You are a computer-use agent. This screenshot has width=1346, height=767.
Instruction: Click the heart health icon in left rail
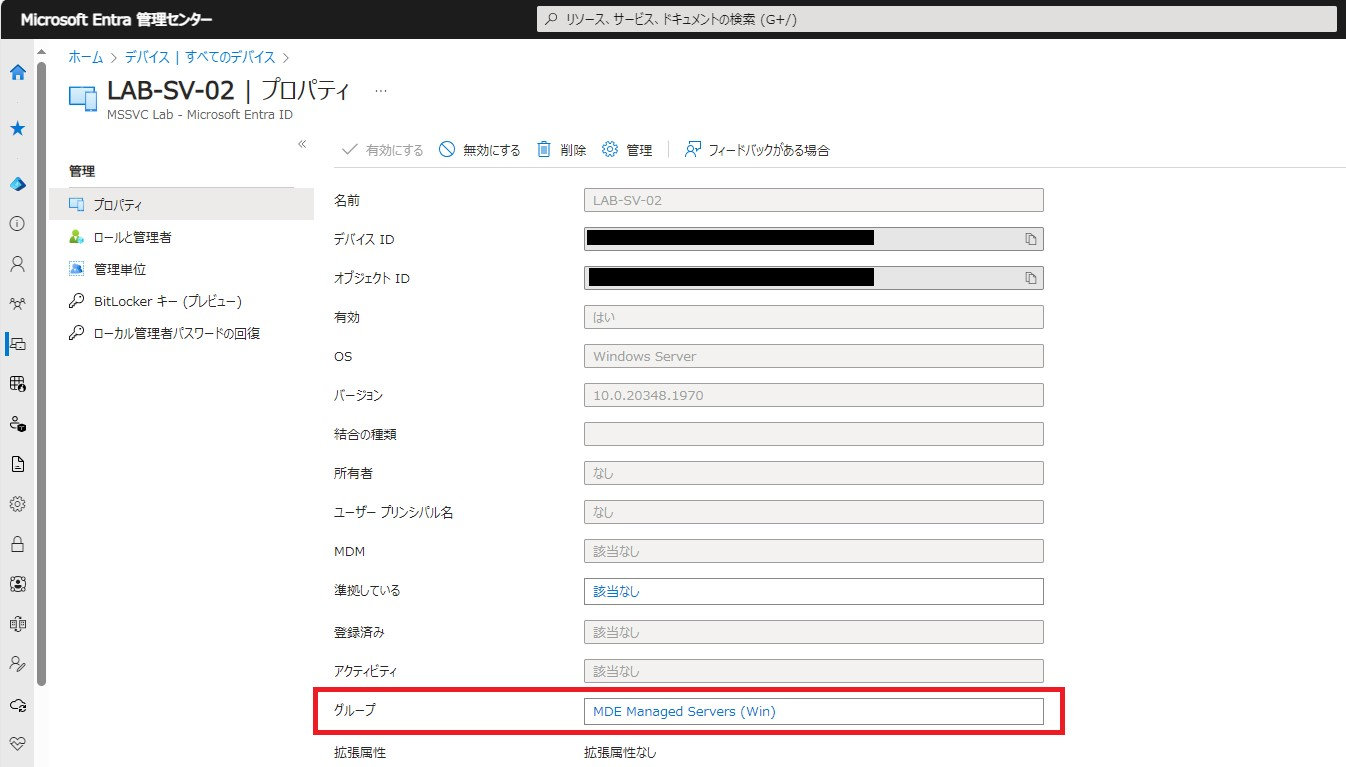[x=17, y=744]
